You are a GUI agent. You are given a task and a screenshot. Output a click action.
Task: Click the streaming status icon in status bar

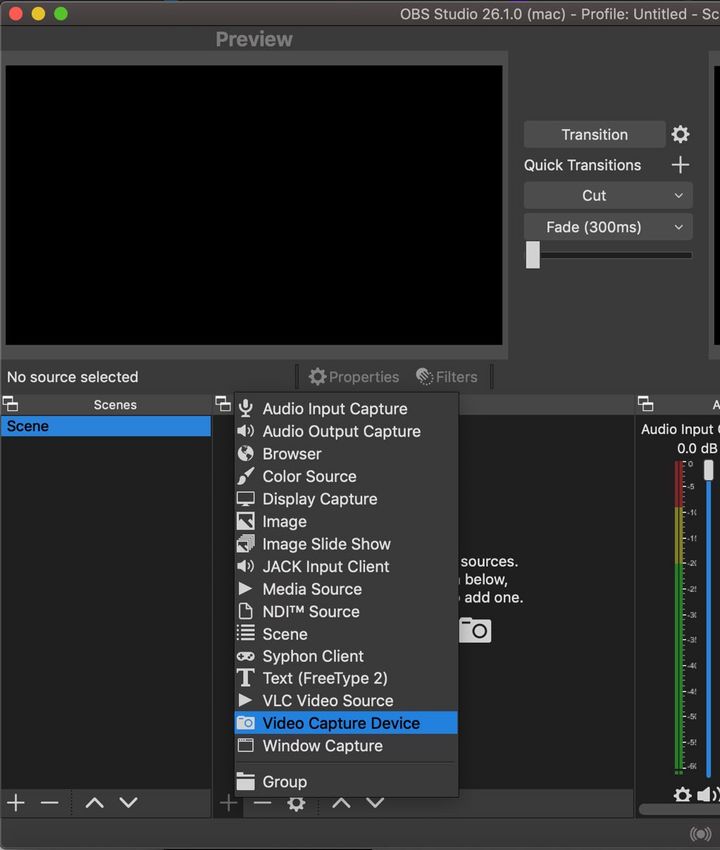(700, 834)
